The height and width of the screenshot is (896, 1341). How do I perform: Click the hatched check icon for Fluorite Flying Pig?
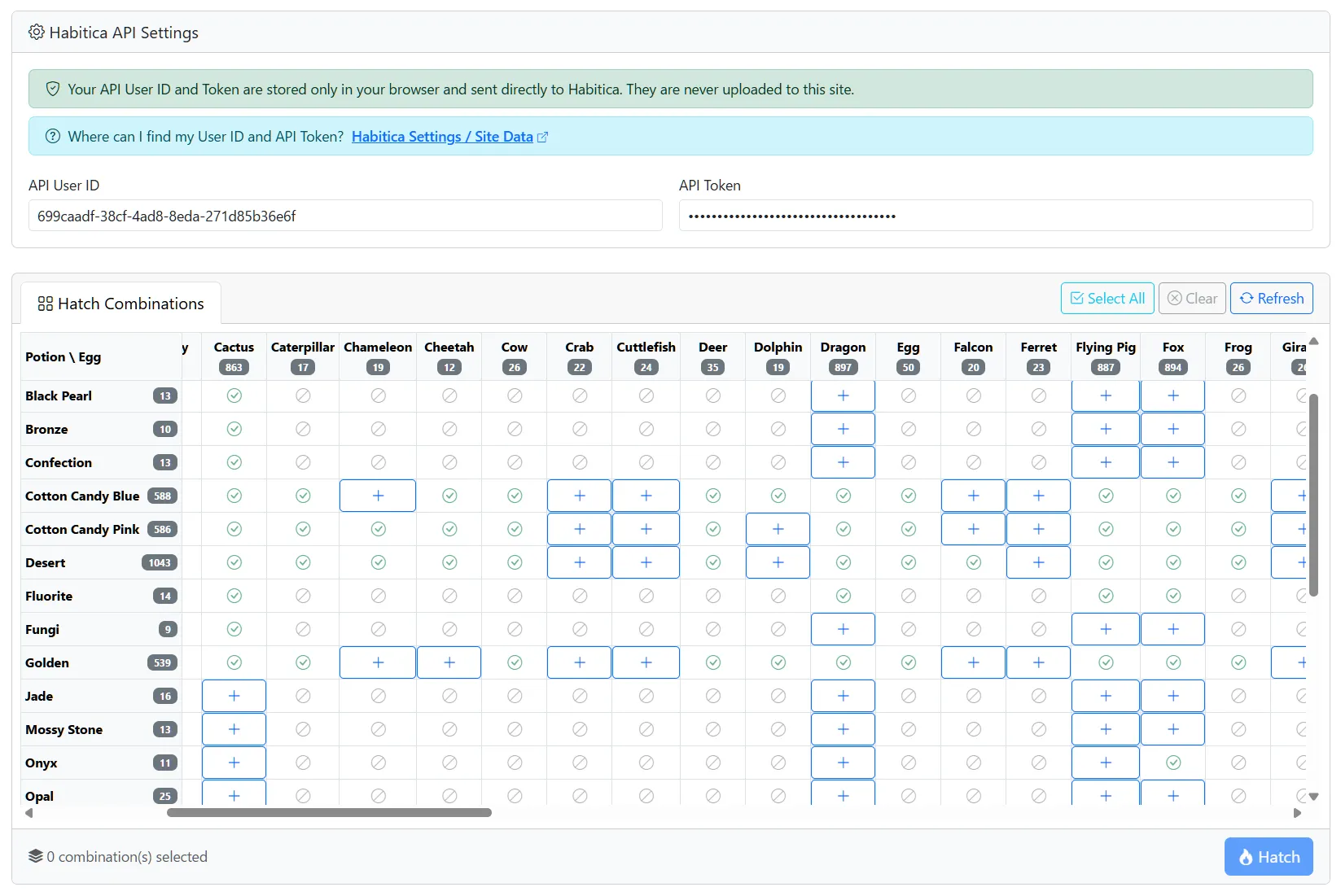(1106, 596)
